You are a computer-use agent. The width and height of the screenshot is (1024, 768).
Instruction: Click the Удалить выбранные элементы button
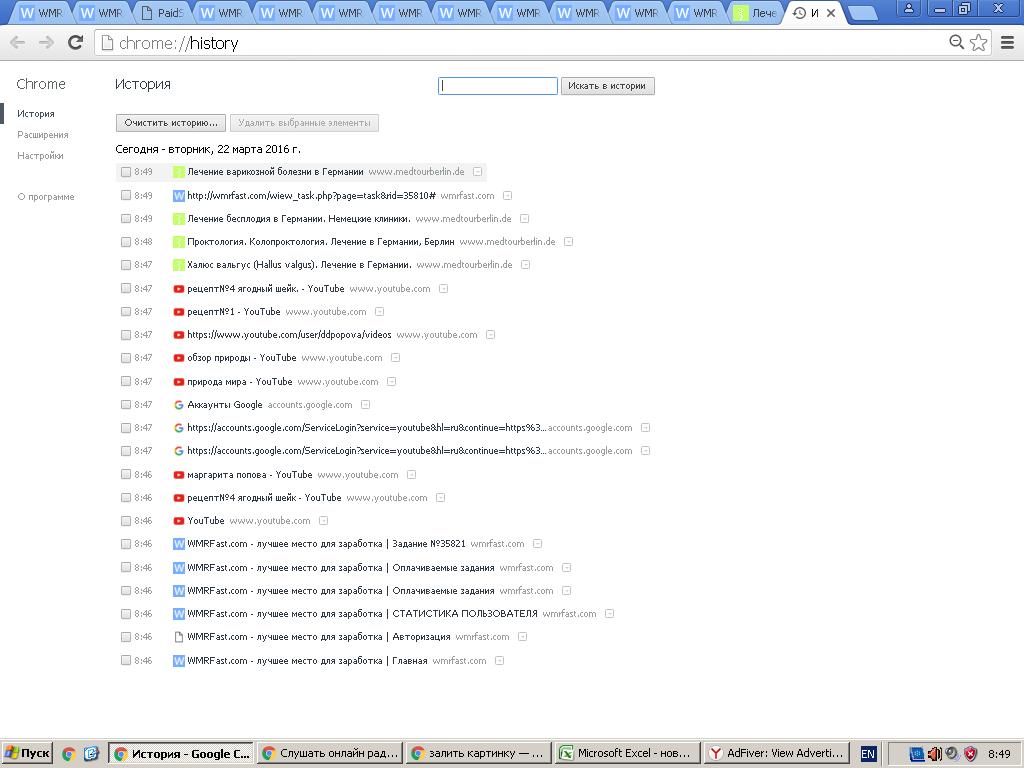(x=304, y=123)
